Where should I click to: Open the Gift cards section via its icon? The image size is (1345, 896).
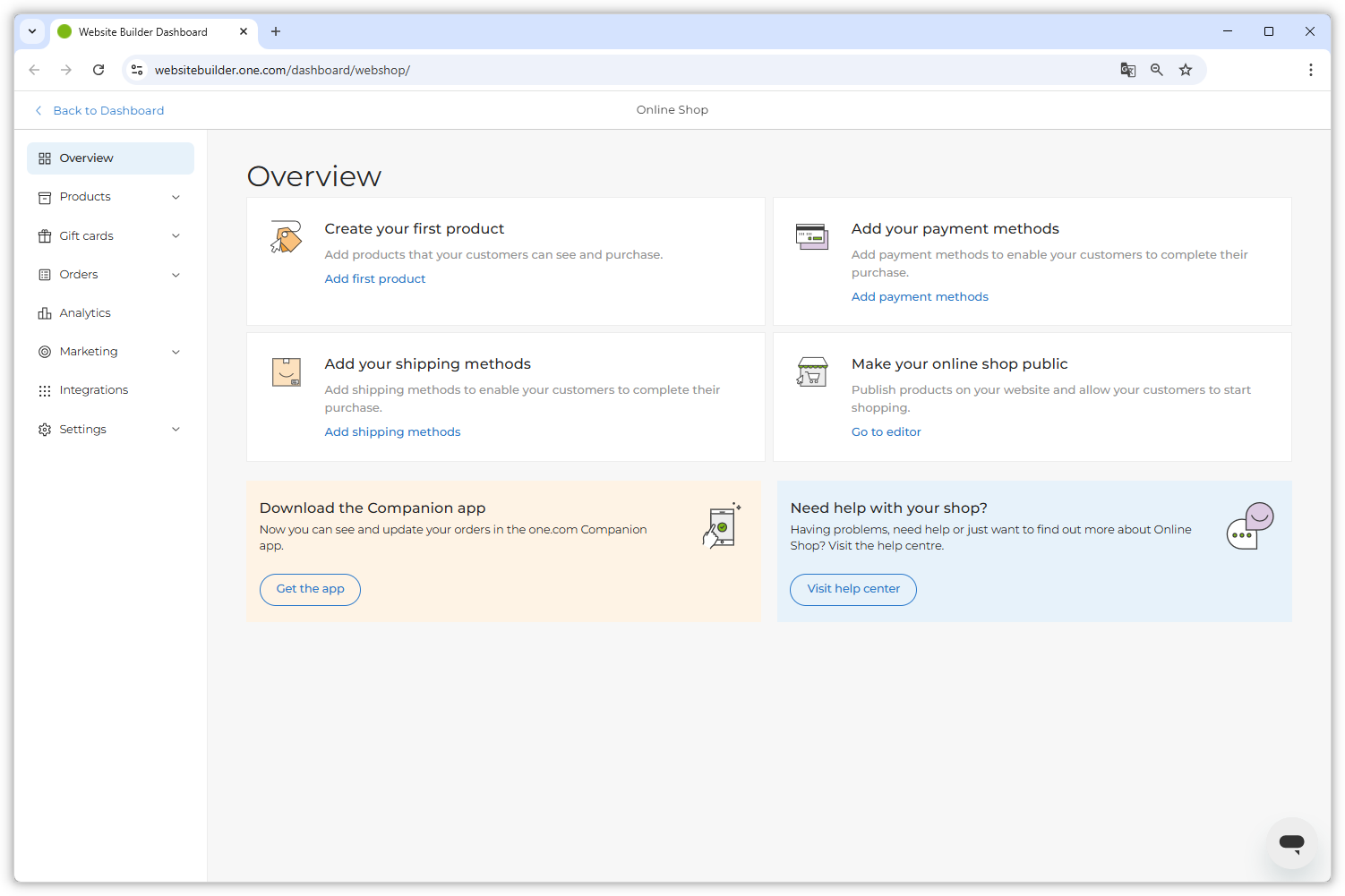pyautogui.click(x=45, y=235)
